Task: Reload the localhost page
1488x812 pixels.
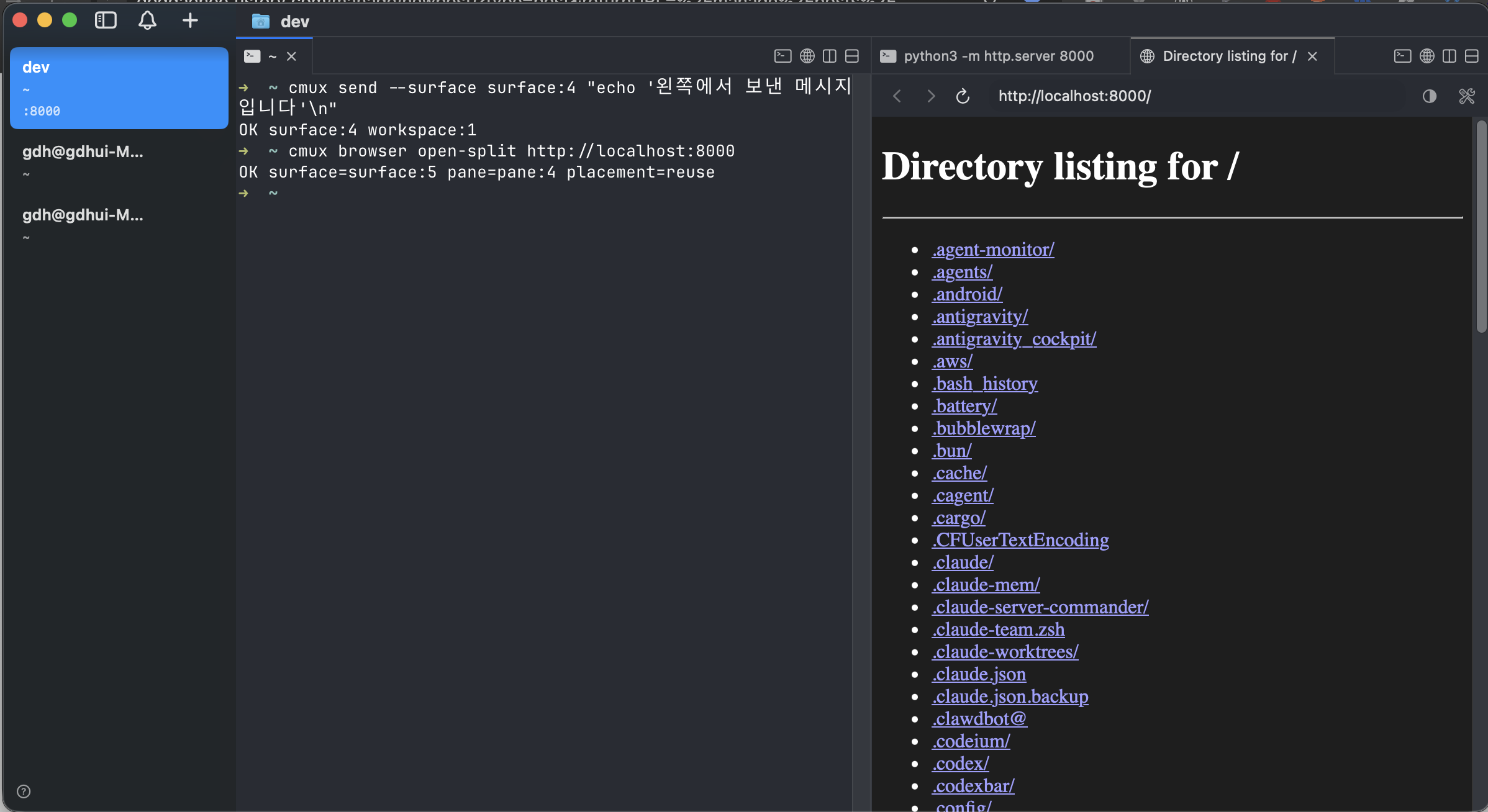Action: tap(963, 96)
